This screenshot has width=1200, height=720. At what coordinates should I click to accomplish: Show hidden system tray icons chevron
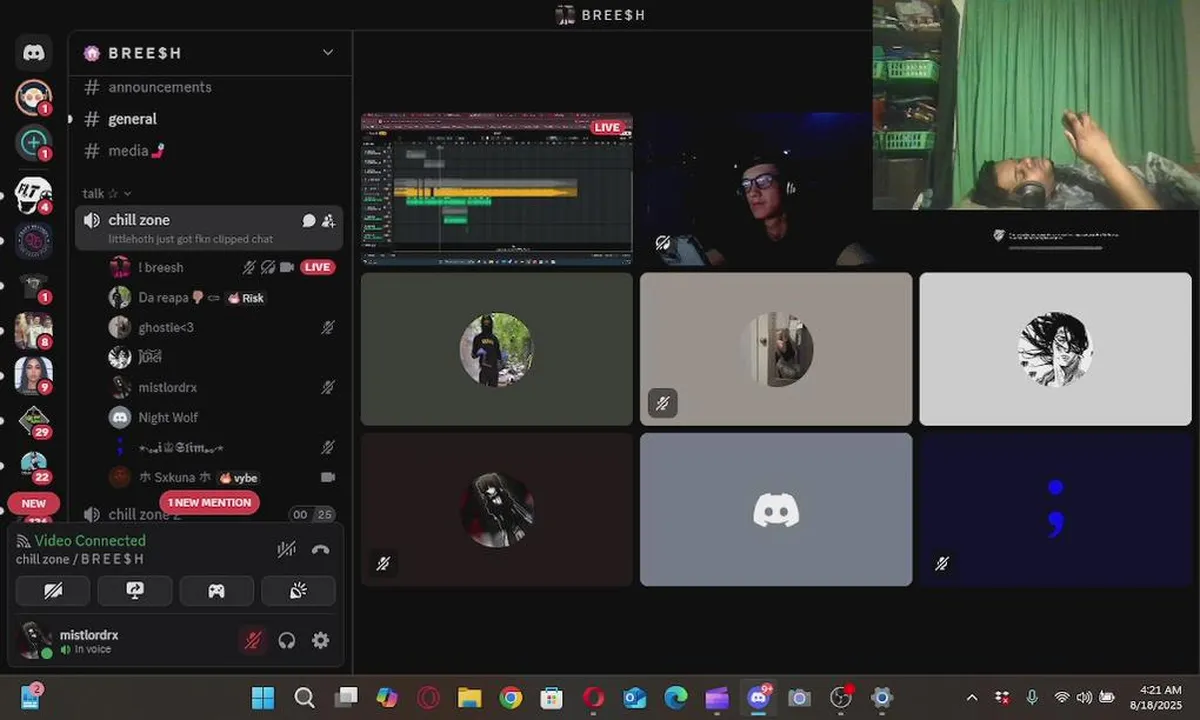[972, 697]
